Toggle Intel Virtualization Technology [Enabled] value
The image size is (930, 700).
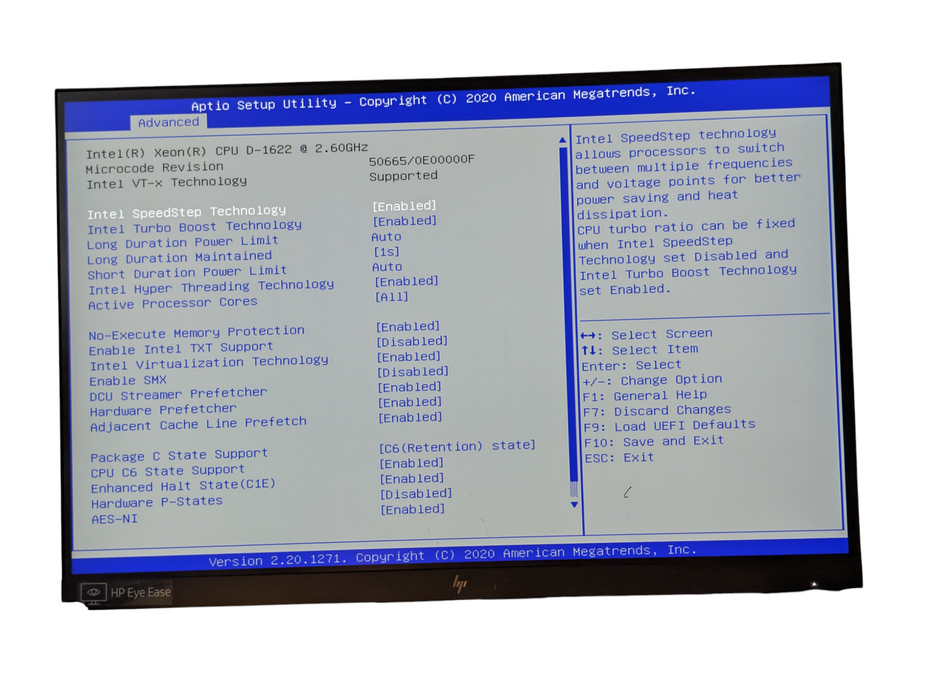(x=409, y=357)
